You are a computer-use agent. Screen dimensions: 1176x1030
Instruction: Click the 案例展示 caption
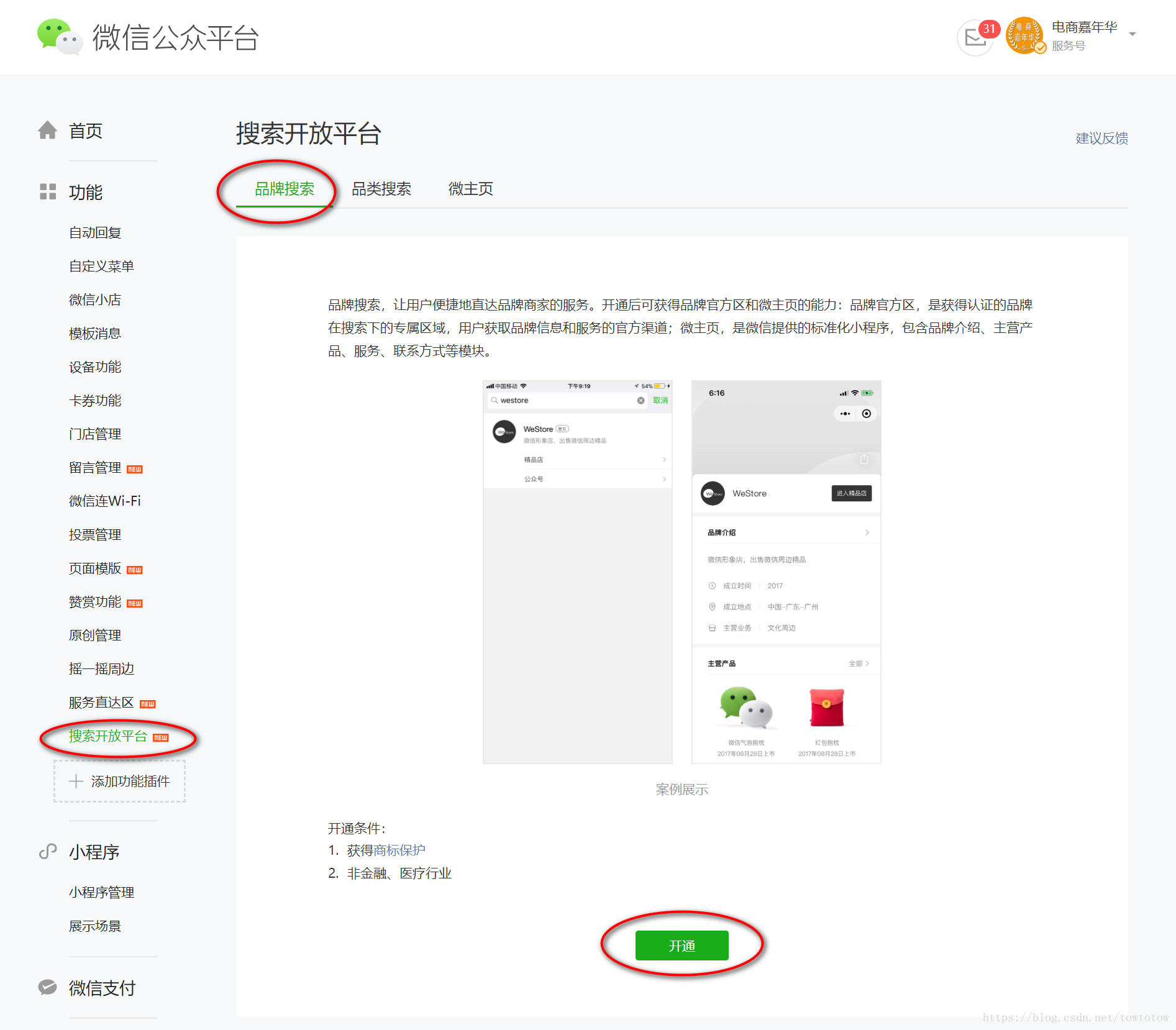click(x=681, y=790)
